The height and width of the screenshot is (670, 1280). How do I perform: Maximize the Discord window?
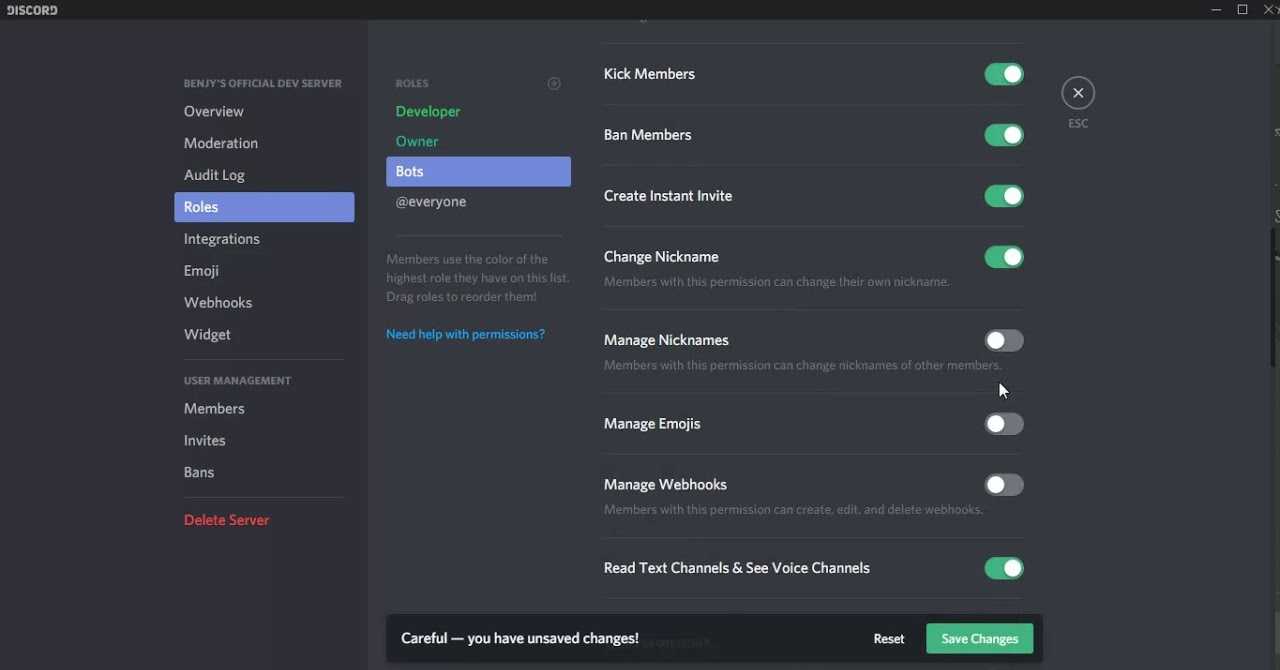pyautogui.click(x=1243, y=10)
